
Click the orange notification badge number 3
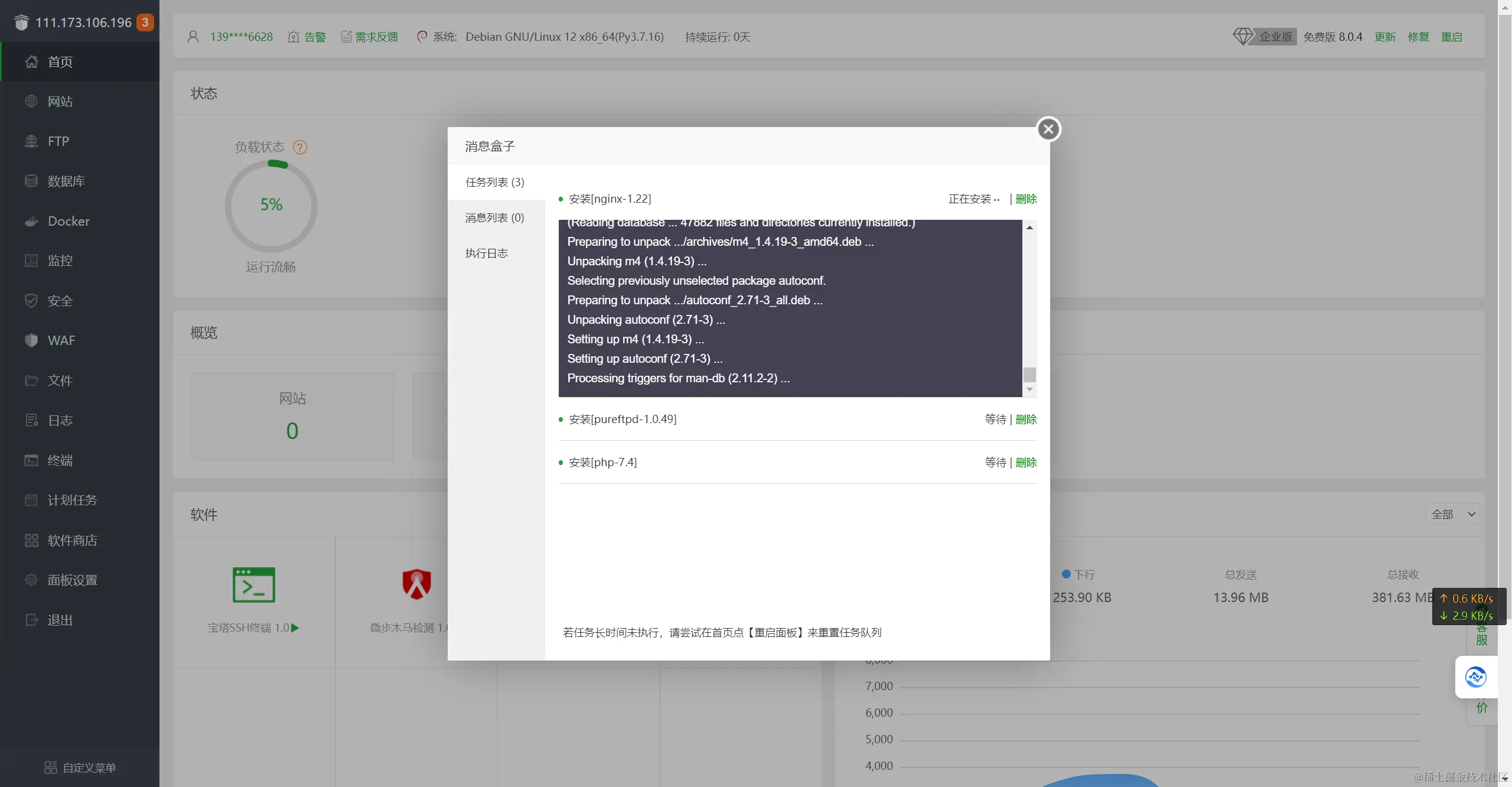pos(145,22)
